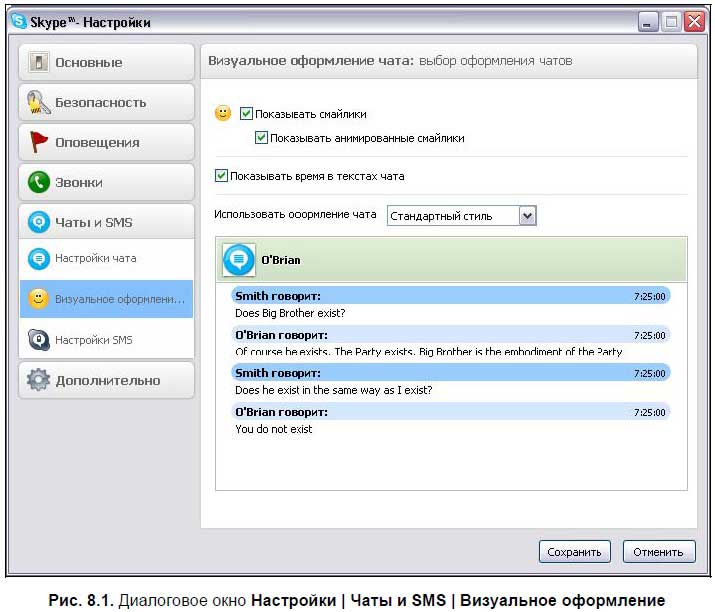The image size is (715, 612).
Task: Toggle Показывать анимированные смайлики checkbox
Action: 262,138
